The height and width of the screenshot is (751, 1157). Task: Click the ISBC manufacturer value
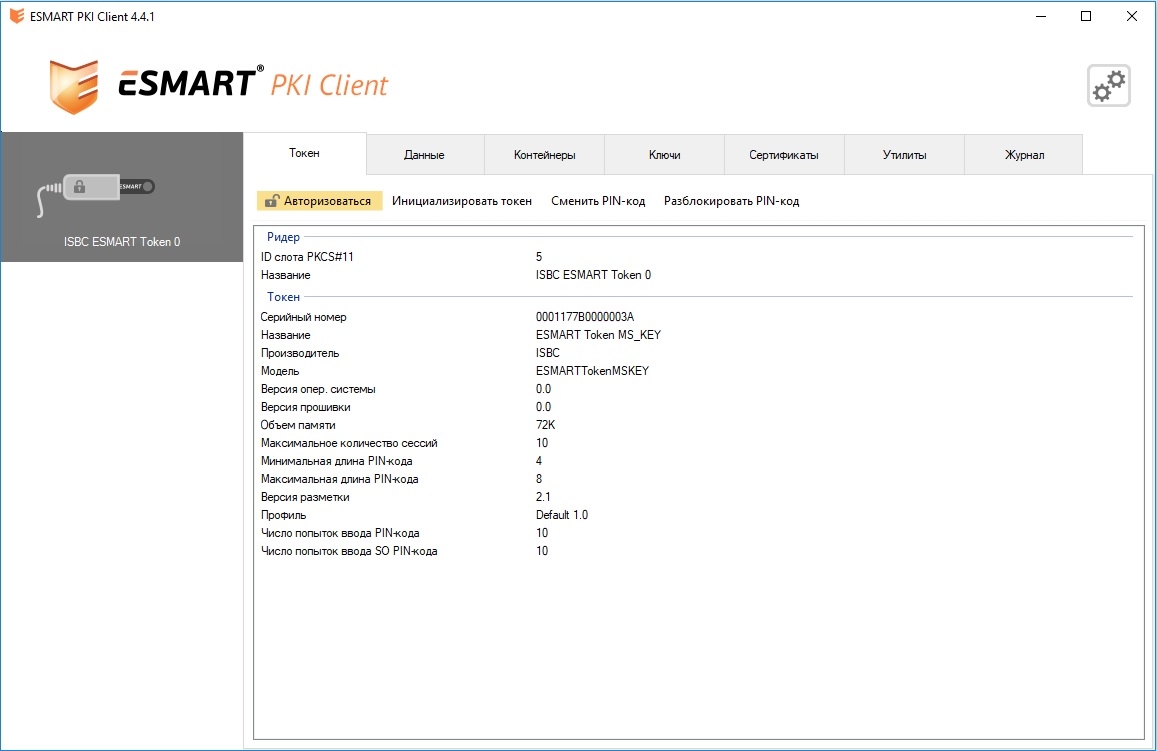[x=548, y=353]
